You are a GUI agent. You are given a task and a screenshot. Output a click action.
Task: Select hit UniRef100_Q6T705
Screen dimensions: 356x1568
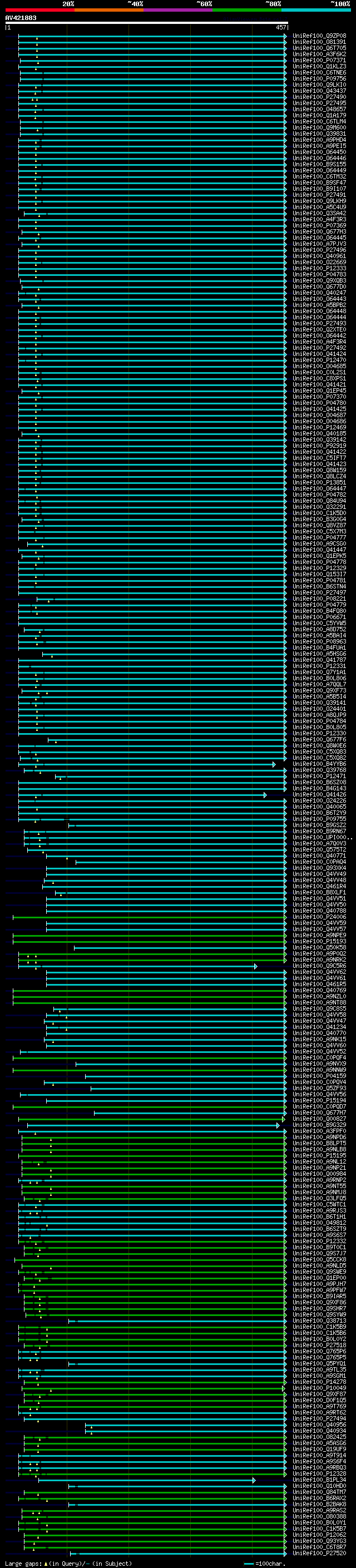point(319,48)
